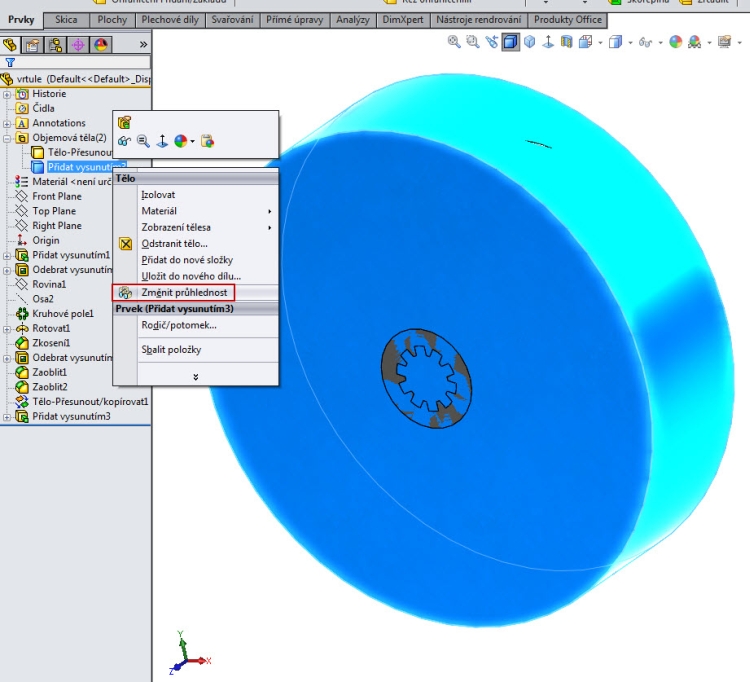Expand the Historie tree node

[x=7, y=94]
